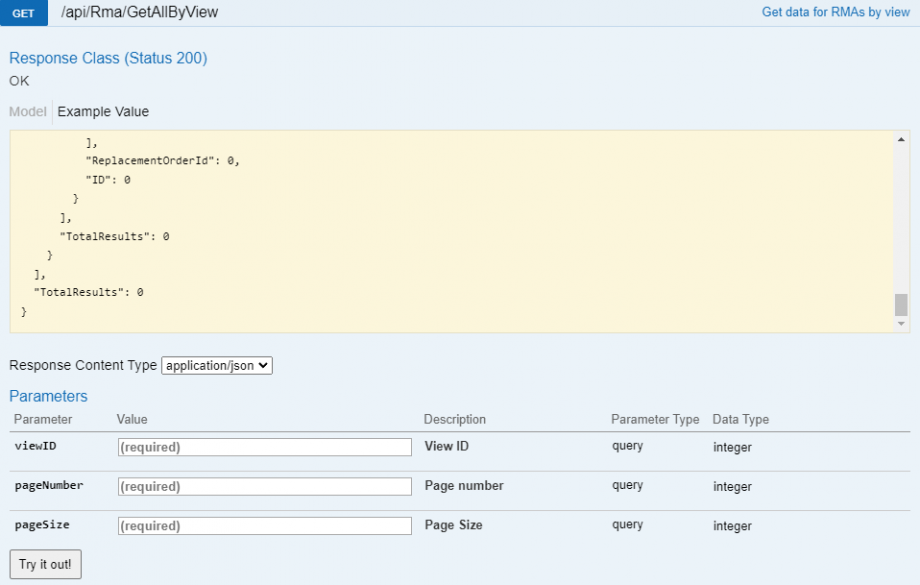The height and width of the screenshot is (585, 920).
Task: Click the query type in pageSize row
Action: 627,525
